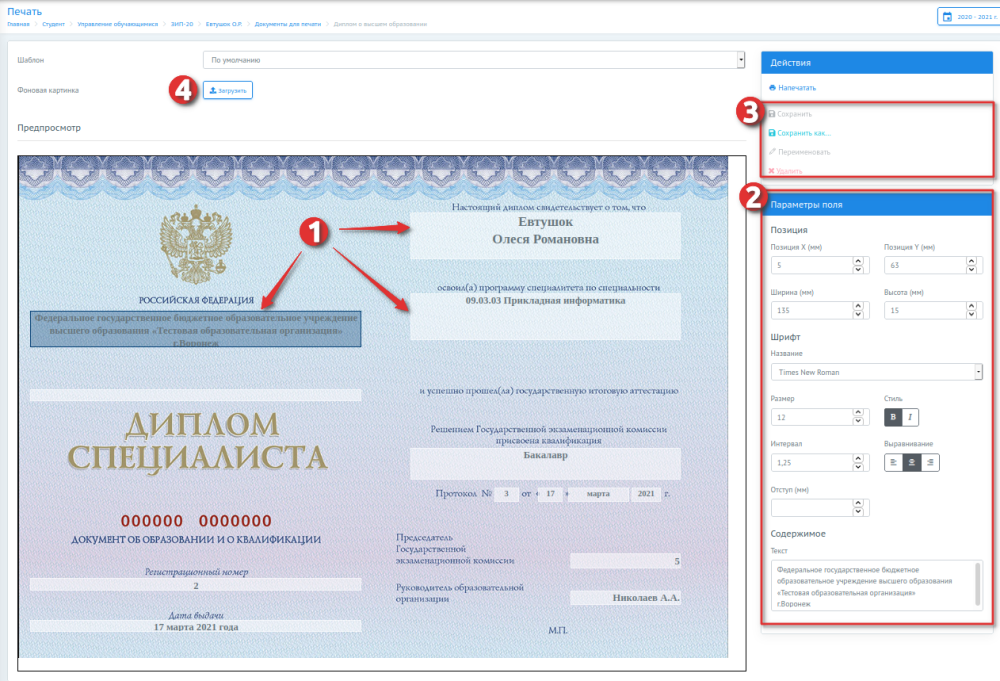Go to Главная in breadcrumbs

pos(18,24)
